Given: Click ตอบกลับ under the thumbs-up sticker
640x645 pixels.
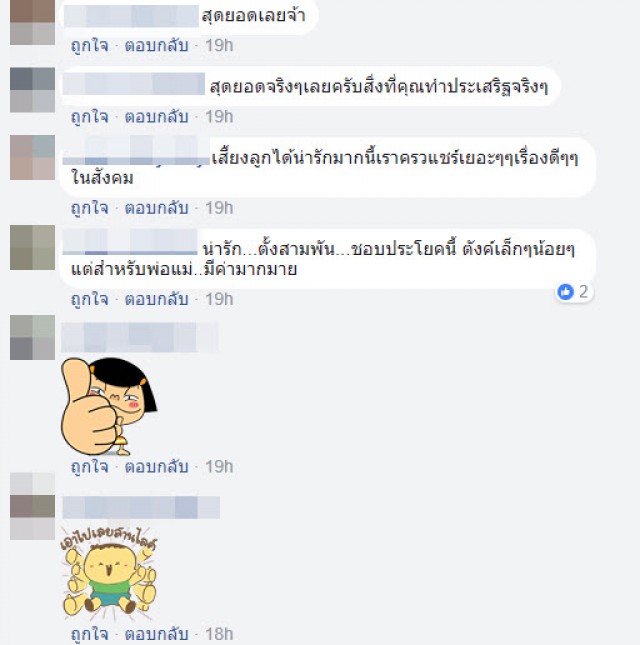Looking at the screenshot, I should (157, 467).
